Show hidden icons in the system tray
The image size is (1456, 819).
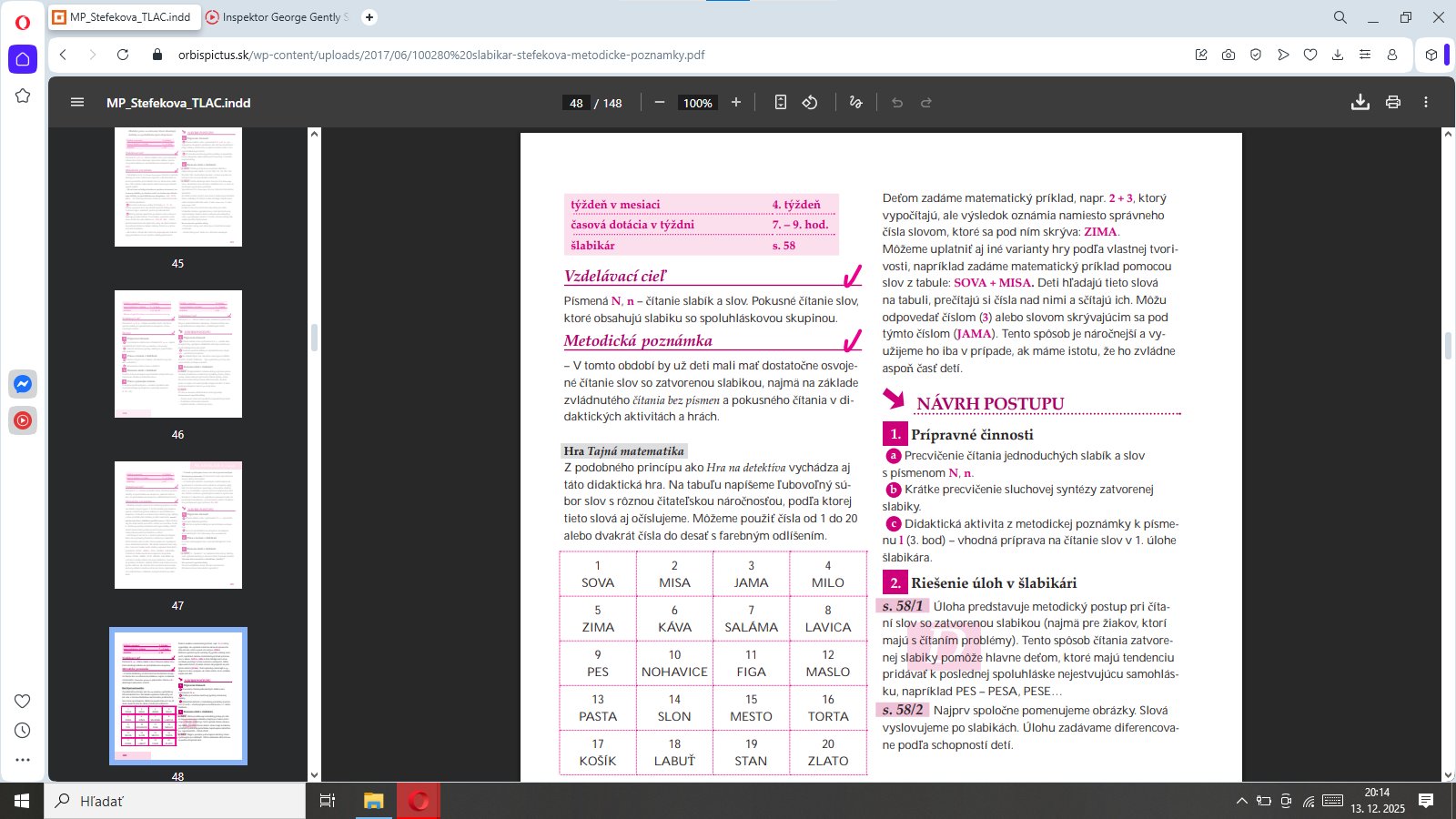point(1241,801)
